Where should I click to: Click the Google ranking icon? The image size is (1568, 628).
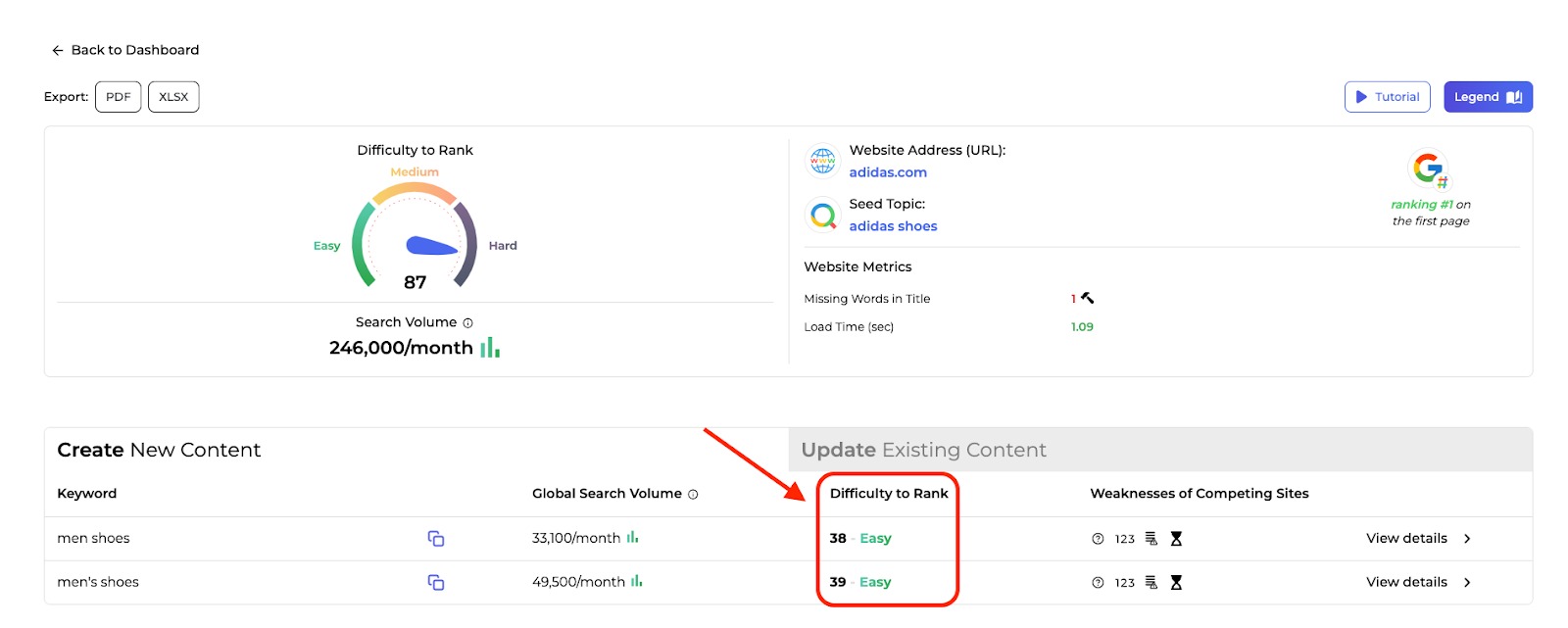click(1430, 169)
